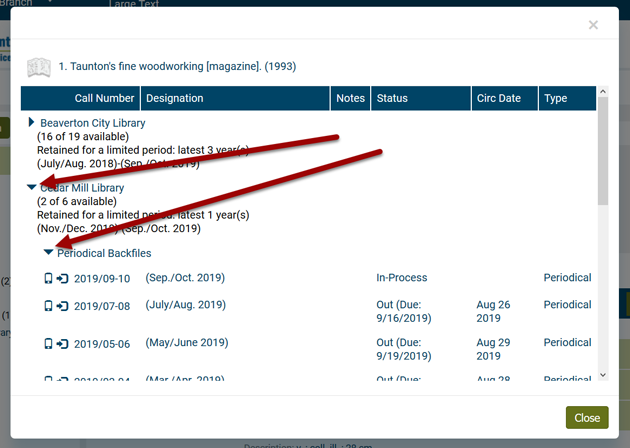
Task: Click the Beaverton City Library link
Action: pyautogui.click(x=93, y=123)
